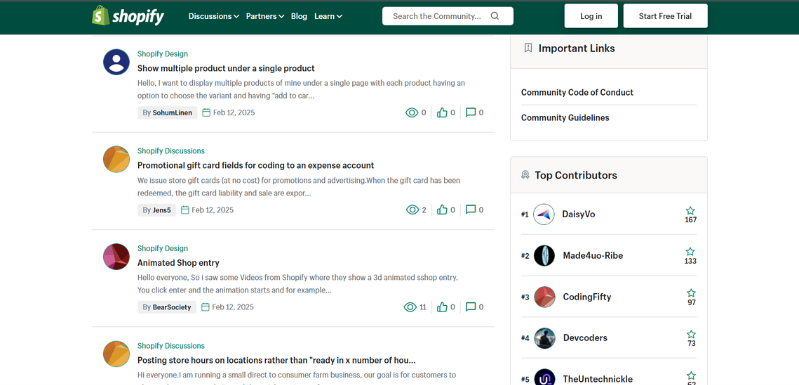Click Shopify Discussions category above Posting store hours
The width and height of the screenshot is (799, 385).
coord(171,345)
